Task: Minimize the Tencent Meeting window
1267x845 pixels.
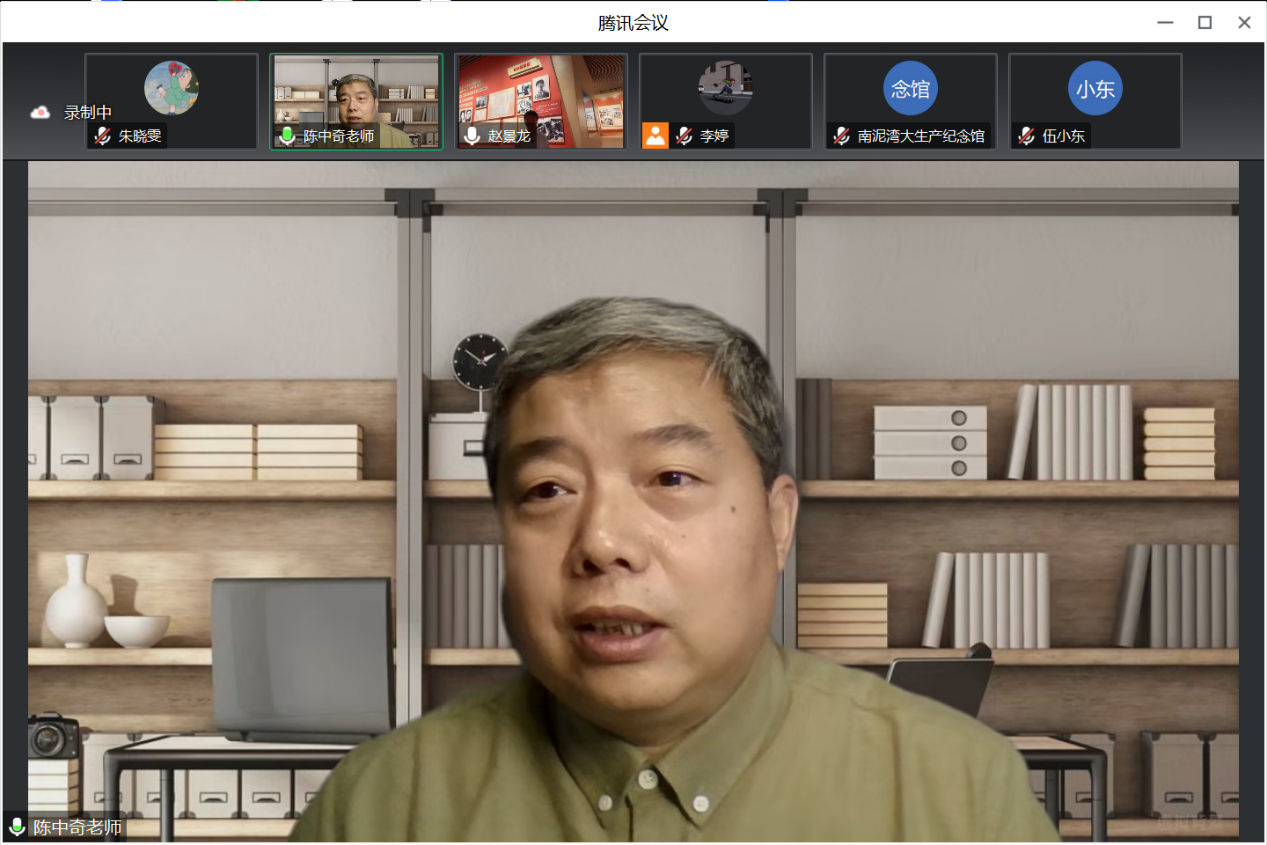Action: click(x=1165, y=22)
